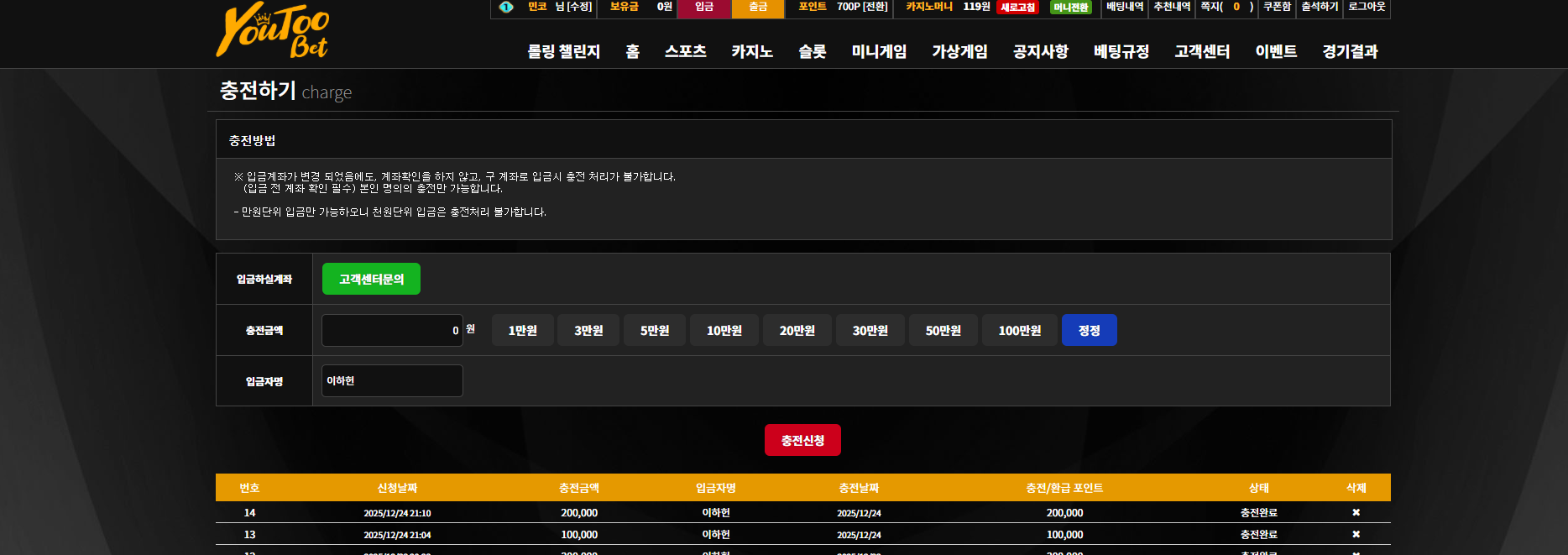
Task: Click the green 머니전환 money transfer badge
Action: (x=1071, y=8)
